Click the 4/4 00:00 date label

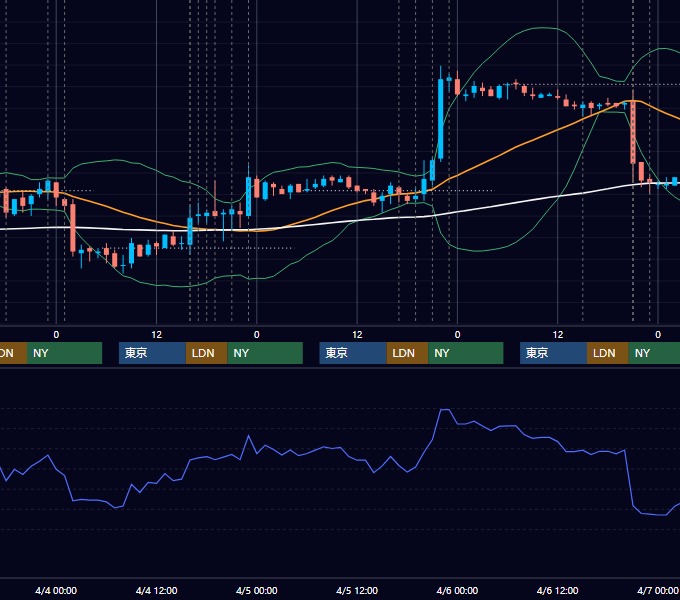(x=56, y=590)
